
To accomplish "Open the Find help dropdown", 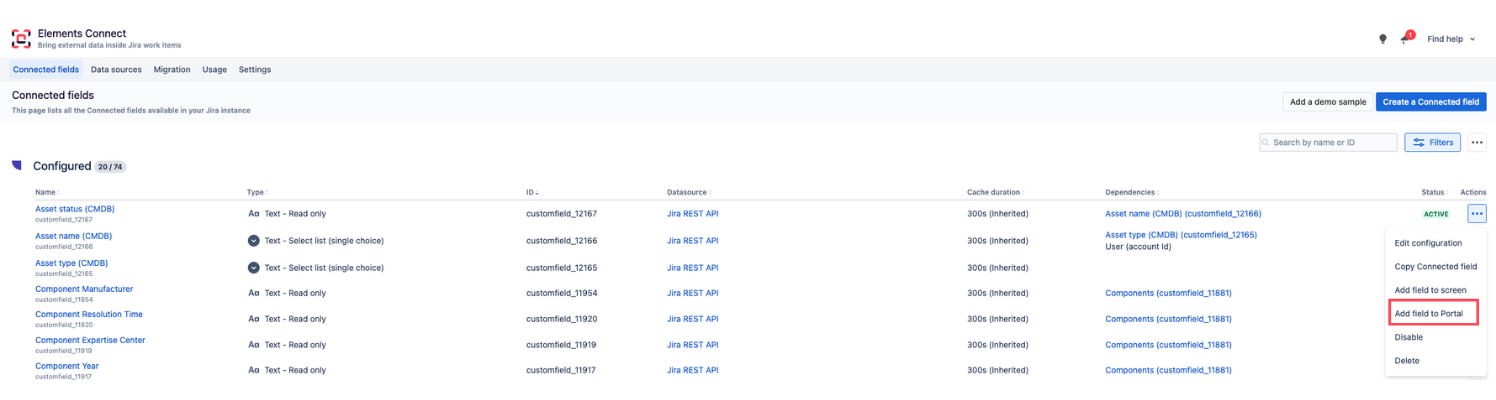I will [1451, 39].
